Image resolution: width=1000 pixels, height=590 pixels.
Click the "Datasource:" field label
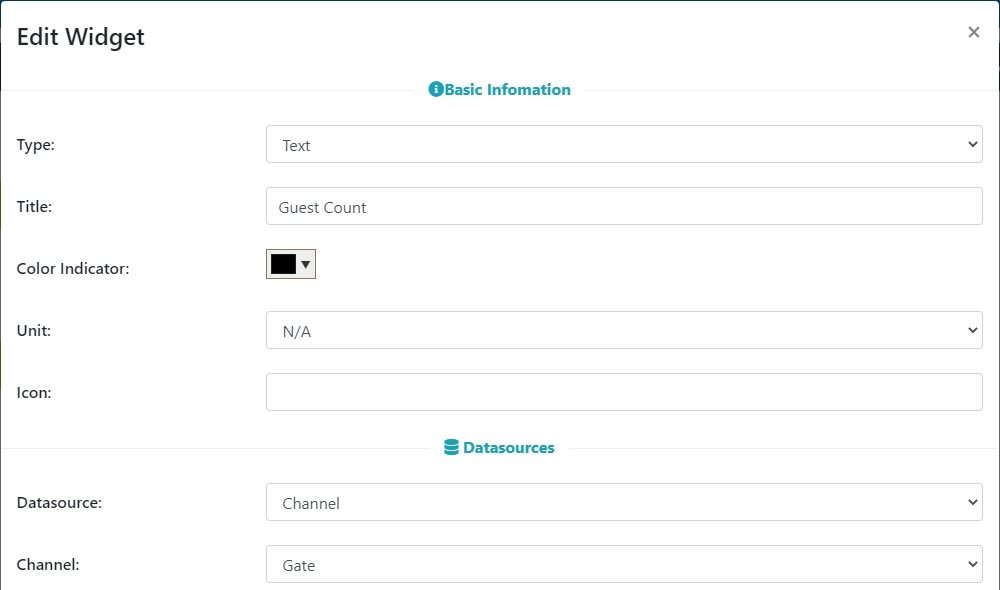point(59,503)
